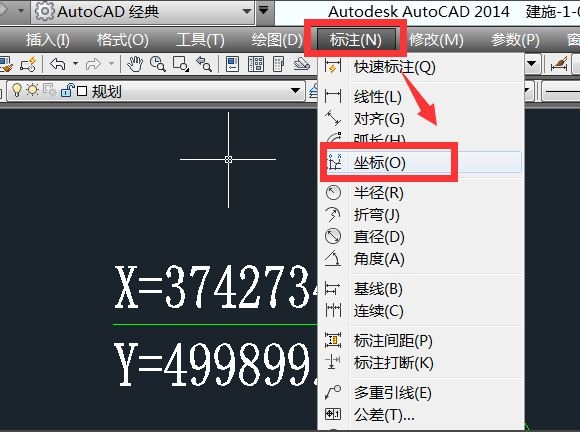The height and width of the screenshot is (432, 580).
Task: Toggle layer freeze sun icon for 规划
Action: tap(33, 90)
